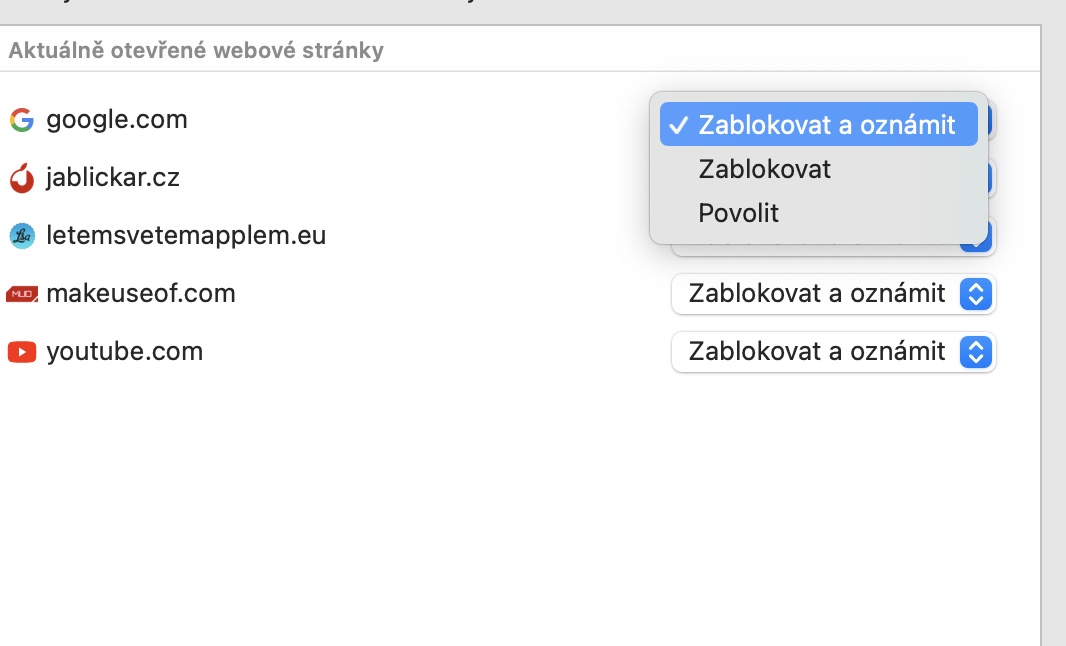
Task: Select the letemsvetemapplem.eu site entry
Action: 186,236
